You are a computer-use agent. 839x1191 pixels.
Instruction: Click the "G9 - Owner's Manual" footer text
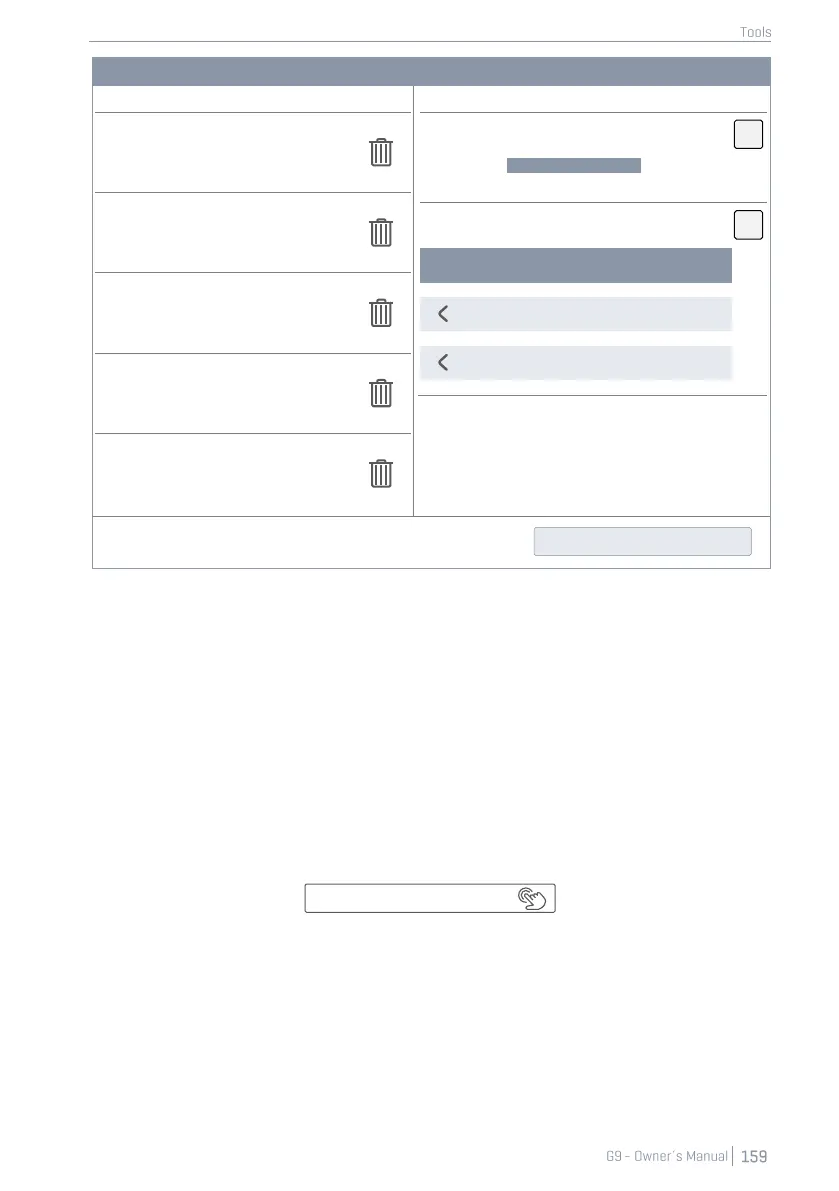(x=667, y=1156)
